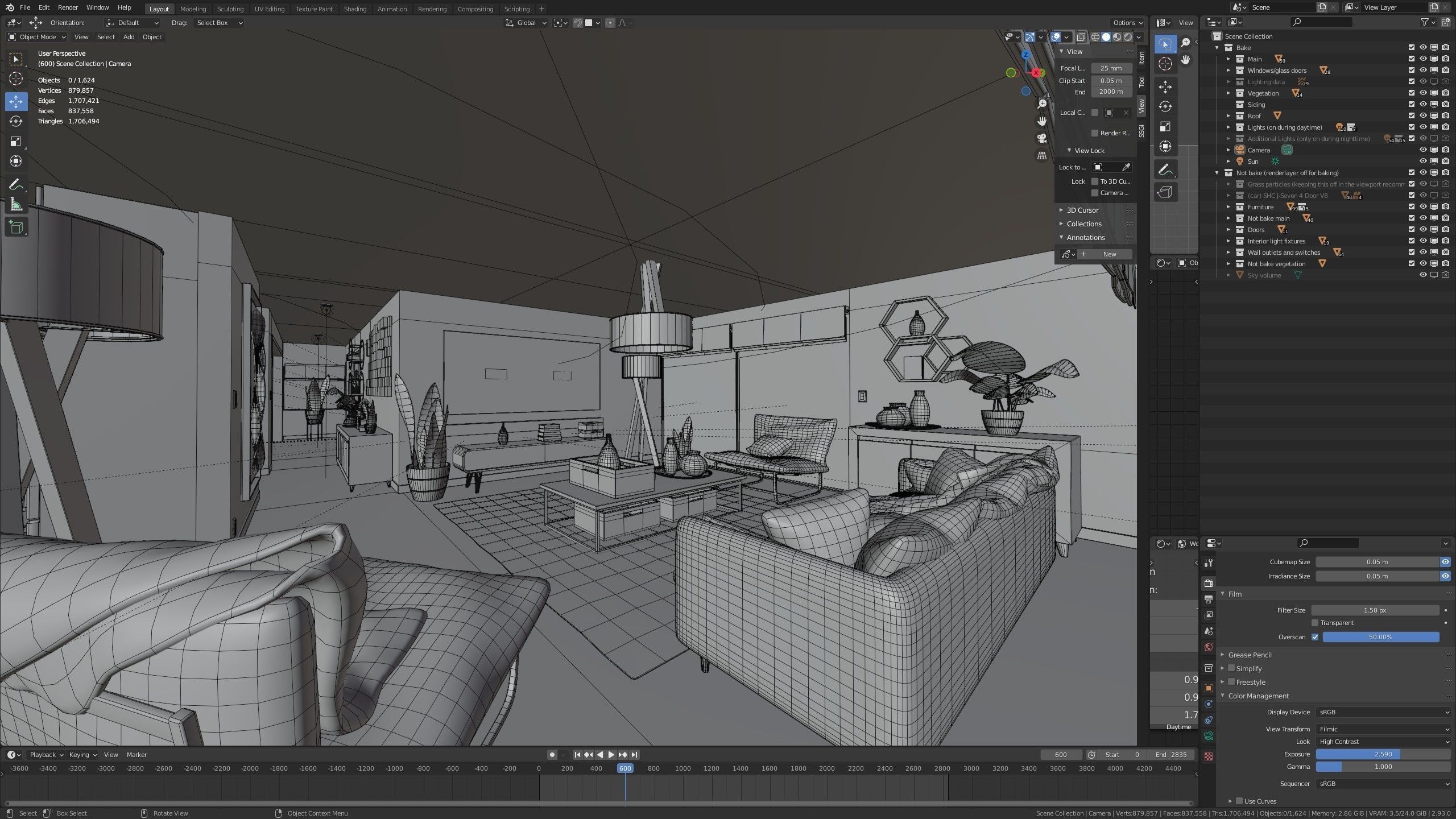Uncheck the Doors collection checkbox
The height and width of the screenshot is (819, 1456).
(1412, 230)
